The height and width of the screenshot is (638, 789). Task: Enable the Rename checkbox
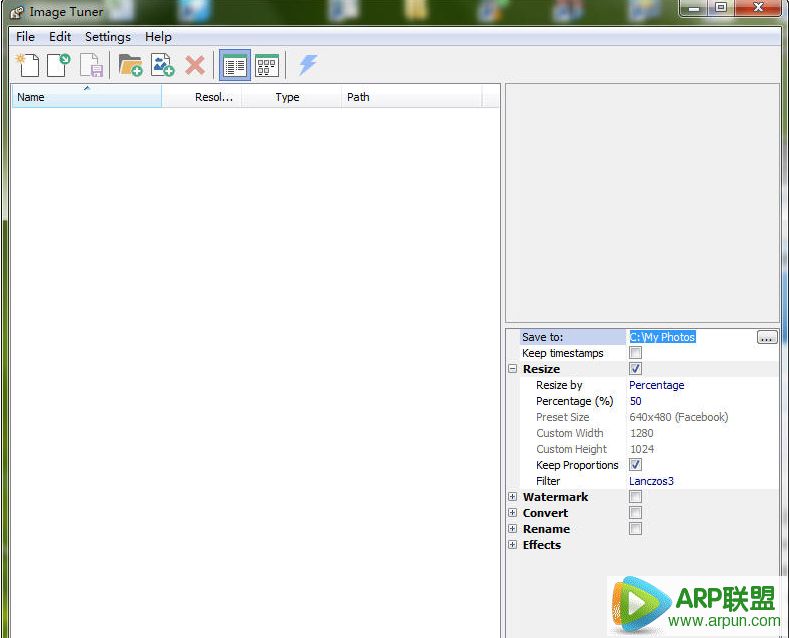636,528
